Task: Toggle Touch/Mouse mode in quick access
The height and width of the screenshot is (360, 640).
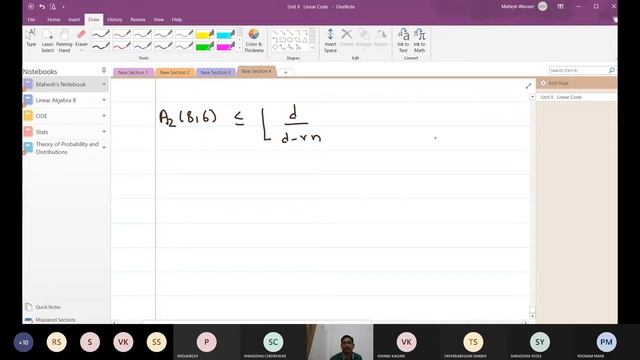Action: (x=53, y=7)
